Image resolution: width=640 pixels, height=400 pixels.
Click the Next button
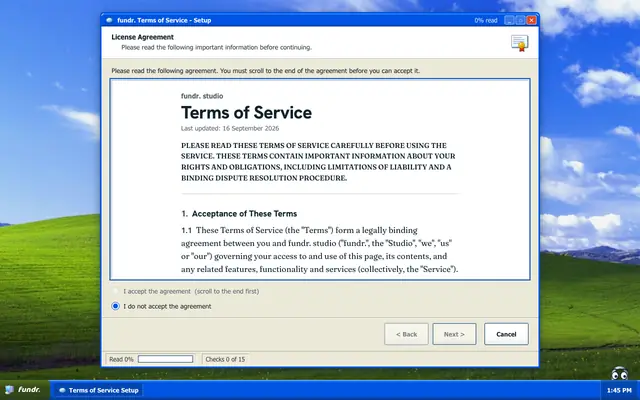454,334
